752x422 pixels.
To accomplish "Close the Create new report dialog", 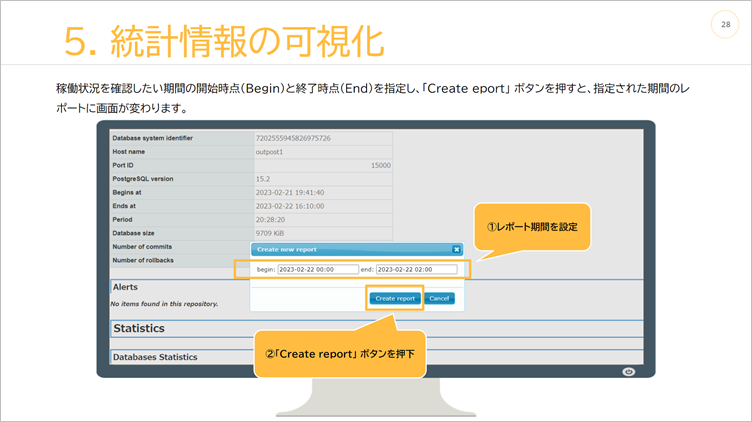I will (x=456, y=249).
